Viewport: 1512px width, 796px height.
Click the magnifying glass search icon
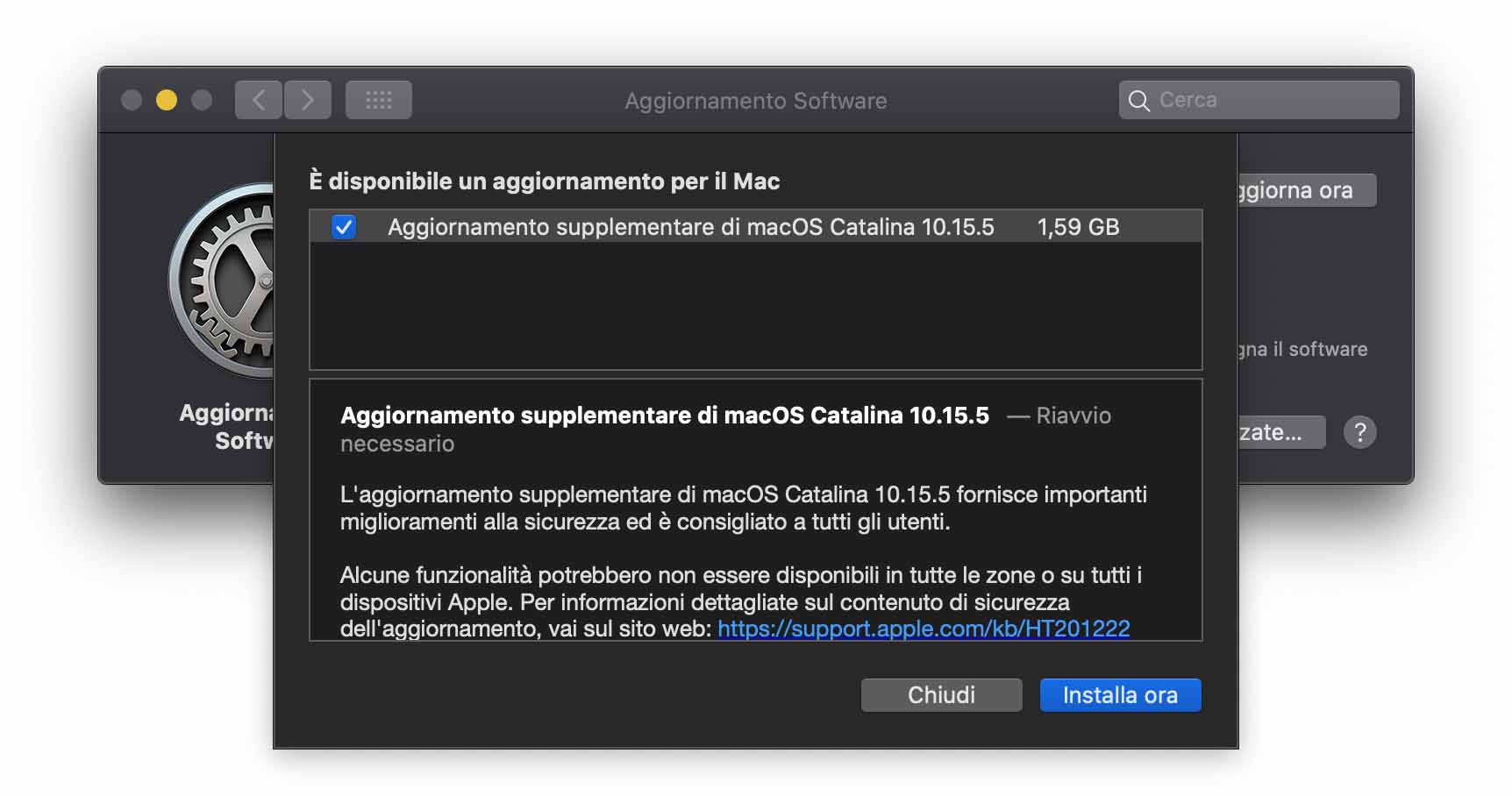pos(1139,101)
